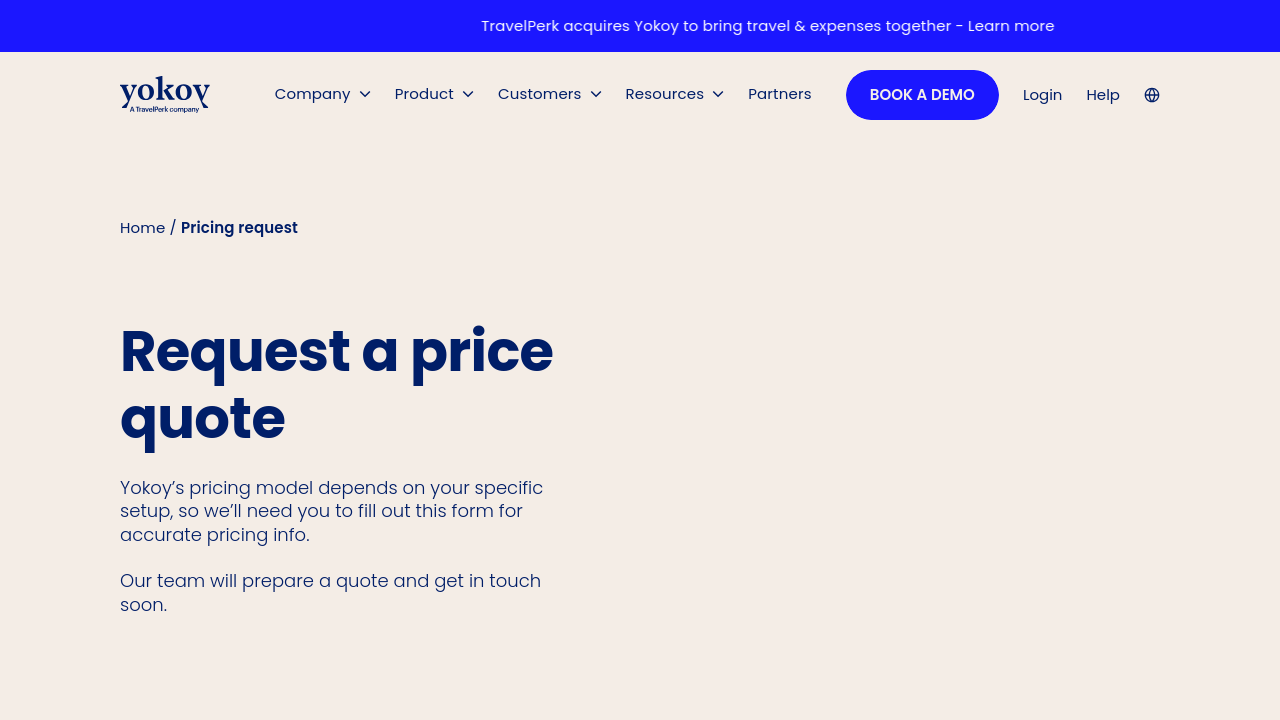Click the pricing model description paragraph

332,511
